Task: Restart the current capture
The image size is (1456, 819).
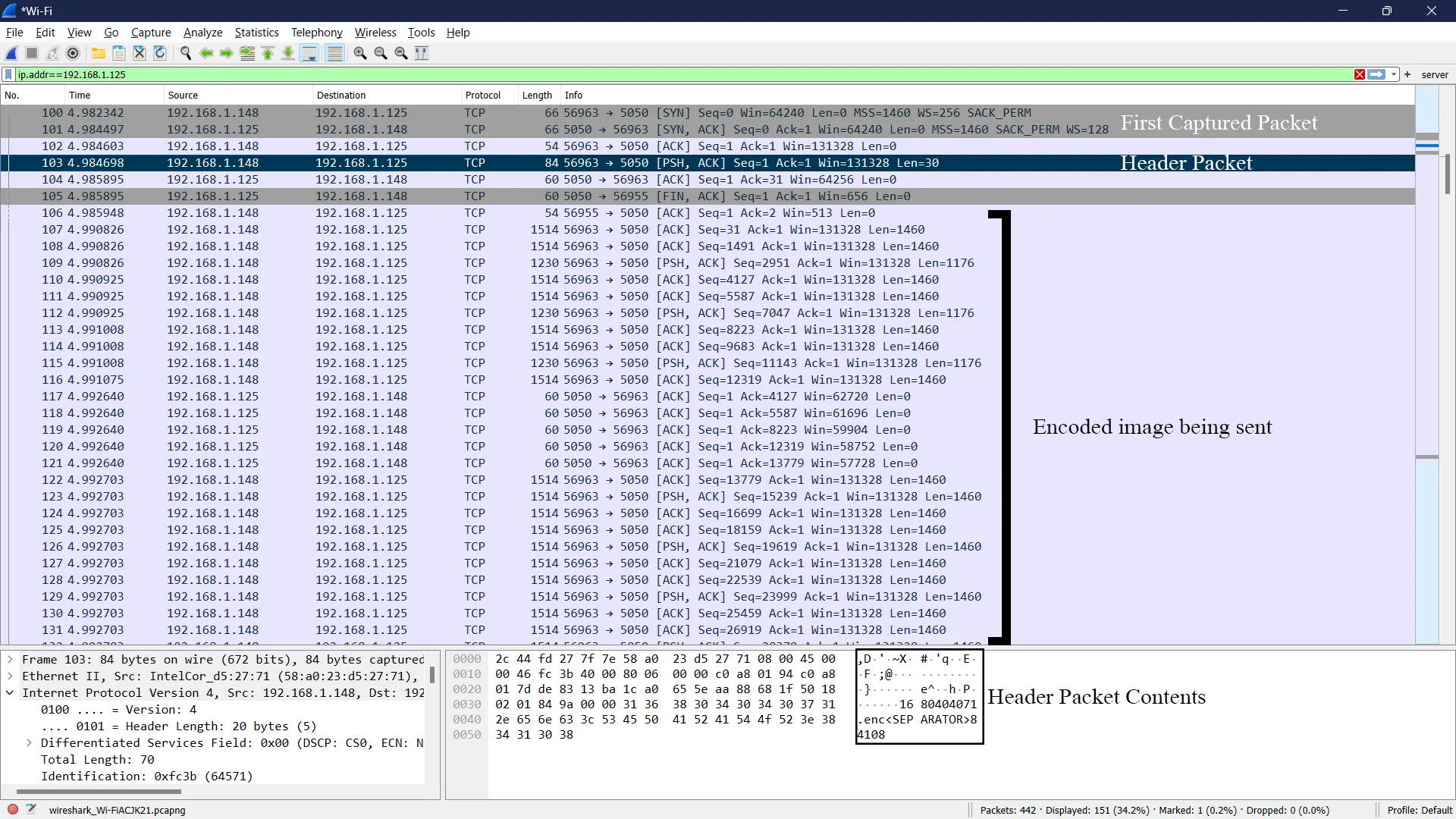Action: (x=52, y=53)
